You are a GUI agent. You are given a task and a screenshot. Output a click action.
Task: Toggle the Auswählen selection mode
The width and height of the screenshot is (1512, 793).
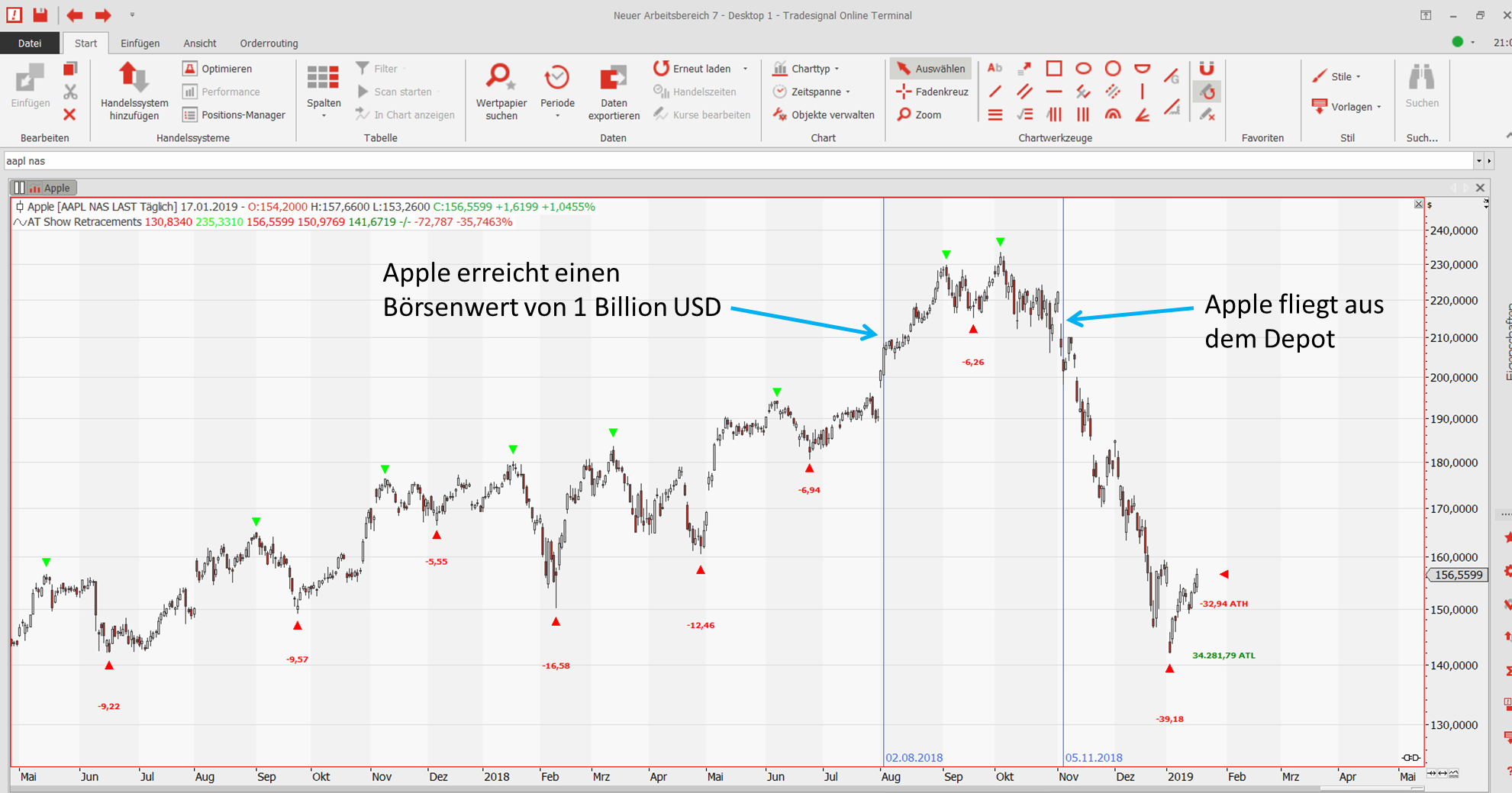tap(930, 69)
